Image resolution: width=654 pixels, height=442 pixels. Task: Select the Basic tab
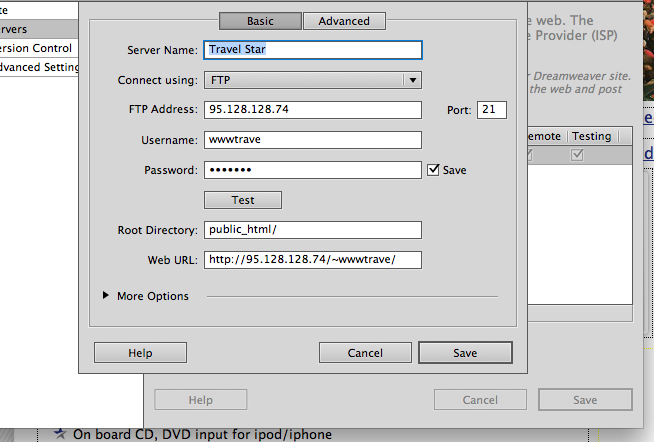click(260, 20)
